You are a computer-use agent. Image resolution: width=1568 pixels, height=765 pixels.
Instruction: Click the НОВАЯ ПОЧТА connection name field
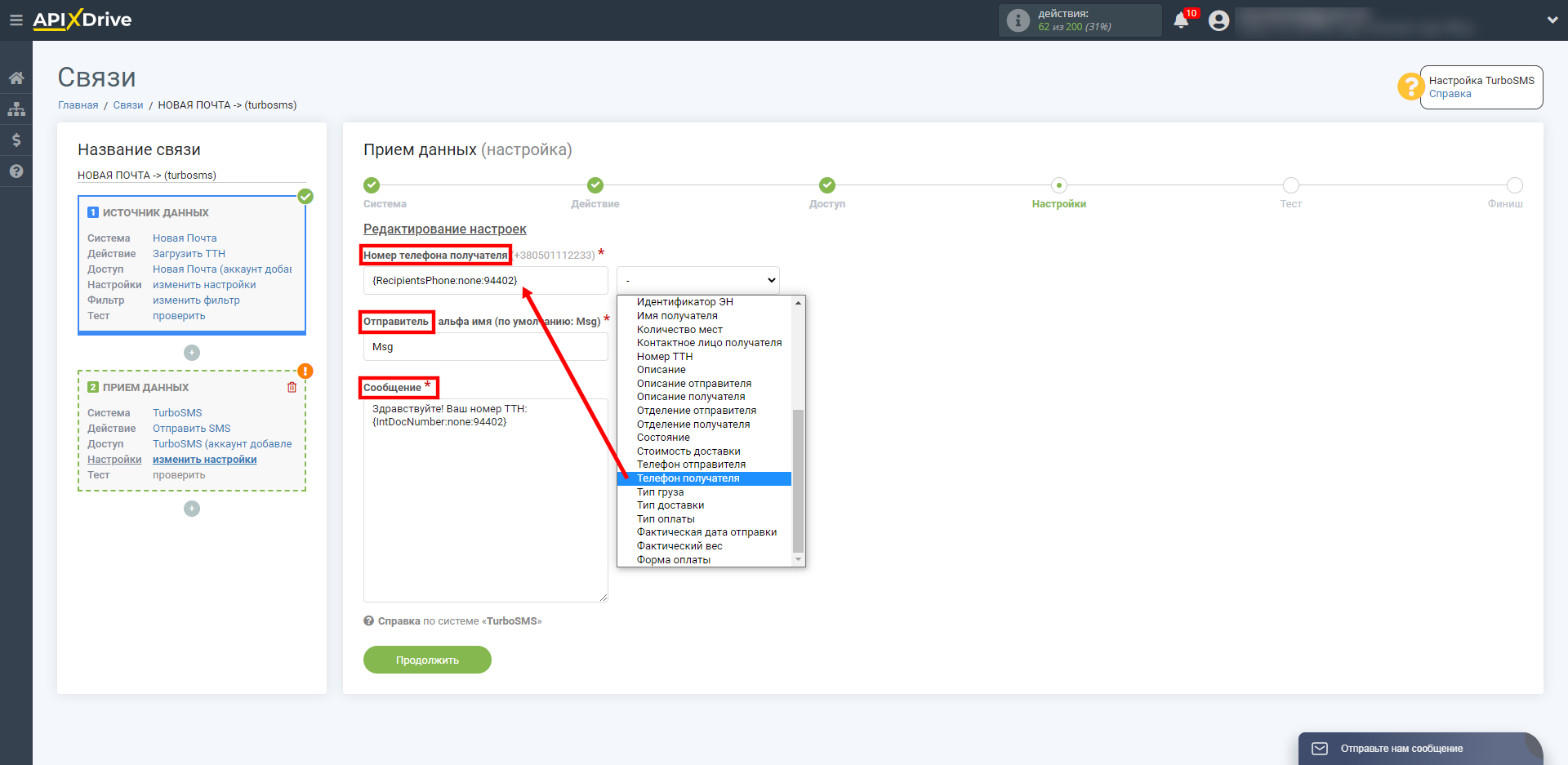point(192,176)
